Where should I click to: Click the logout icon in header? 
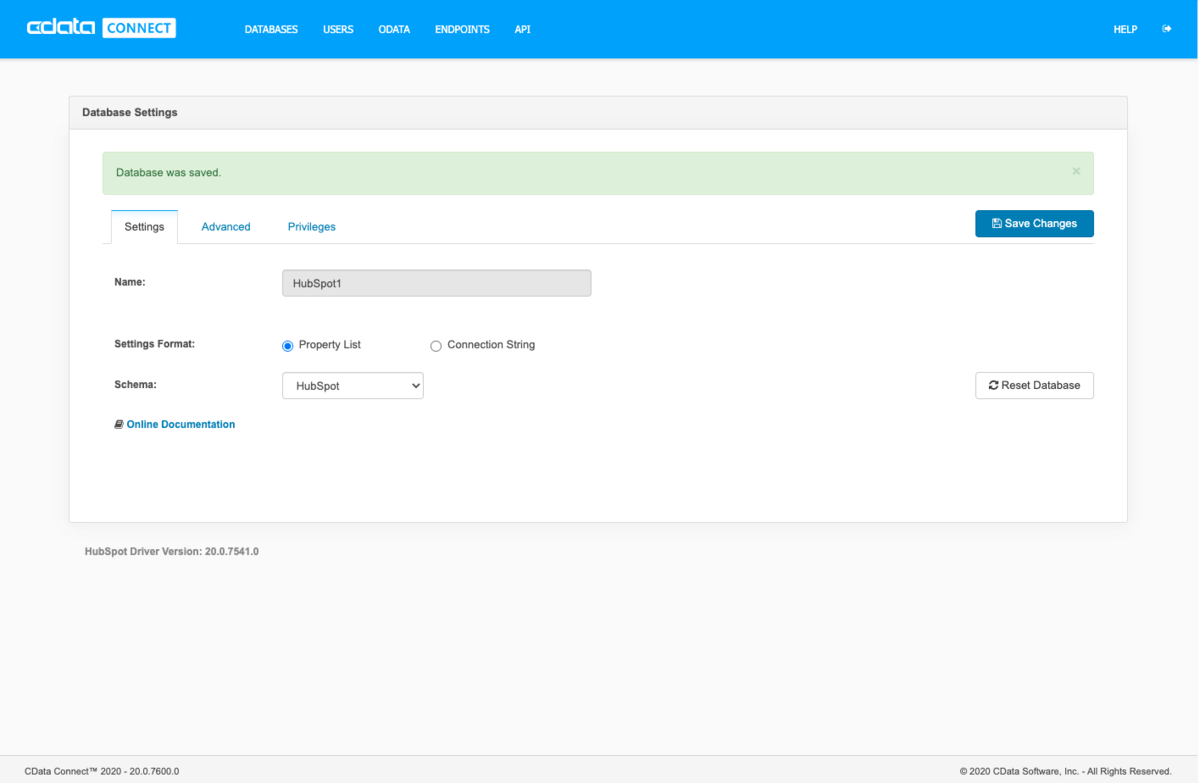pos(1167,29)
